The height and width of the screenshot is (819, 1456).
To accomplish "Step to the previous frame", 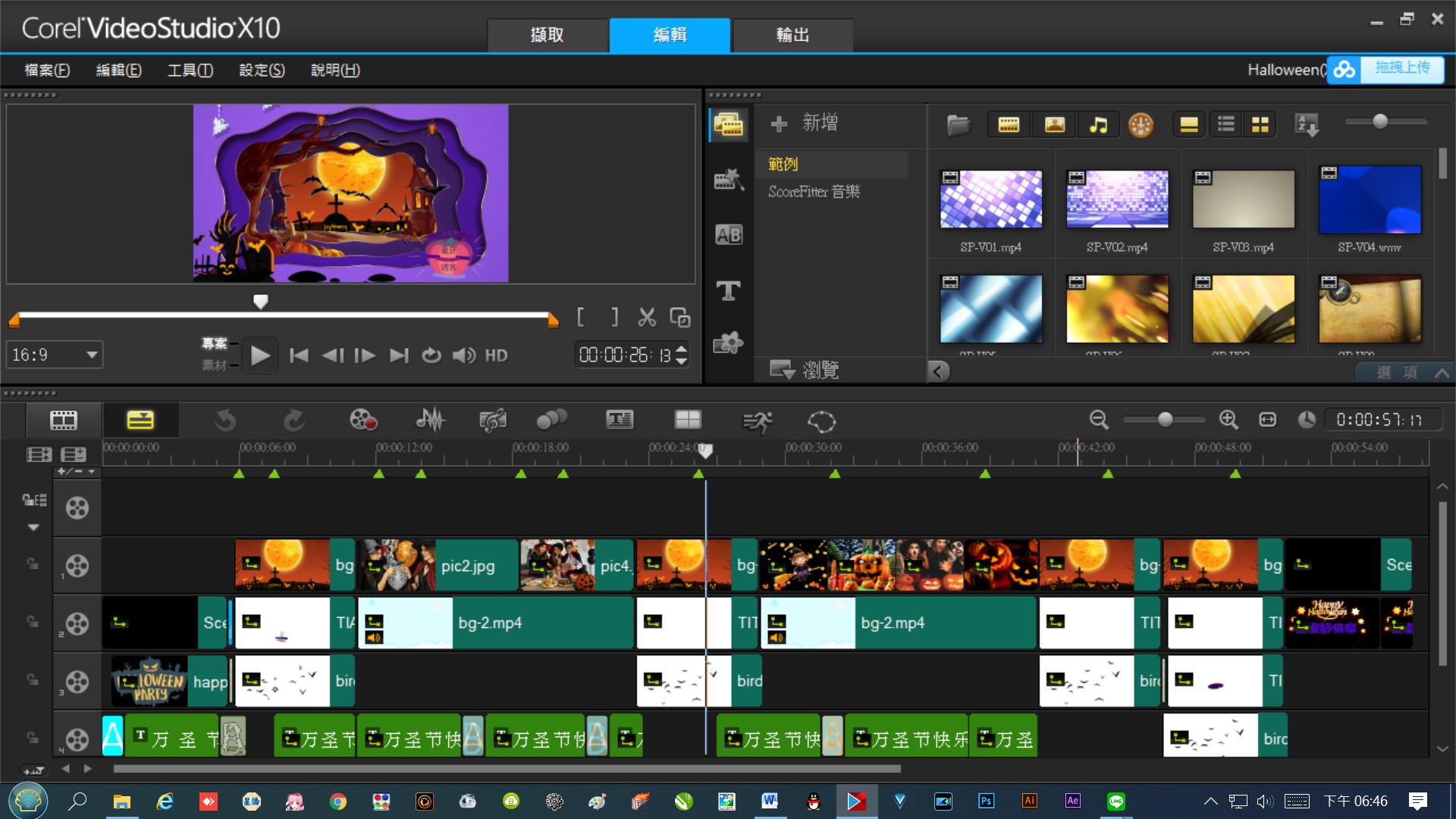I will click(332, 355).
